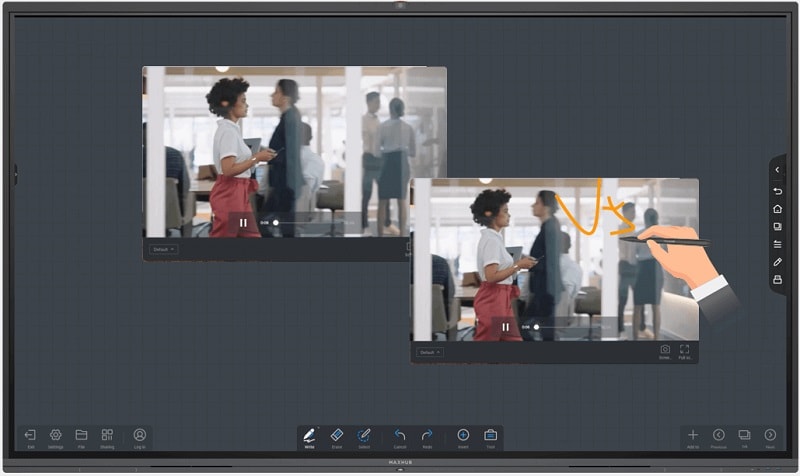
Task: Make the lower-right video full screen
Action: click(685, 352)
